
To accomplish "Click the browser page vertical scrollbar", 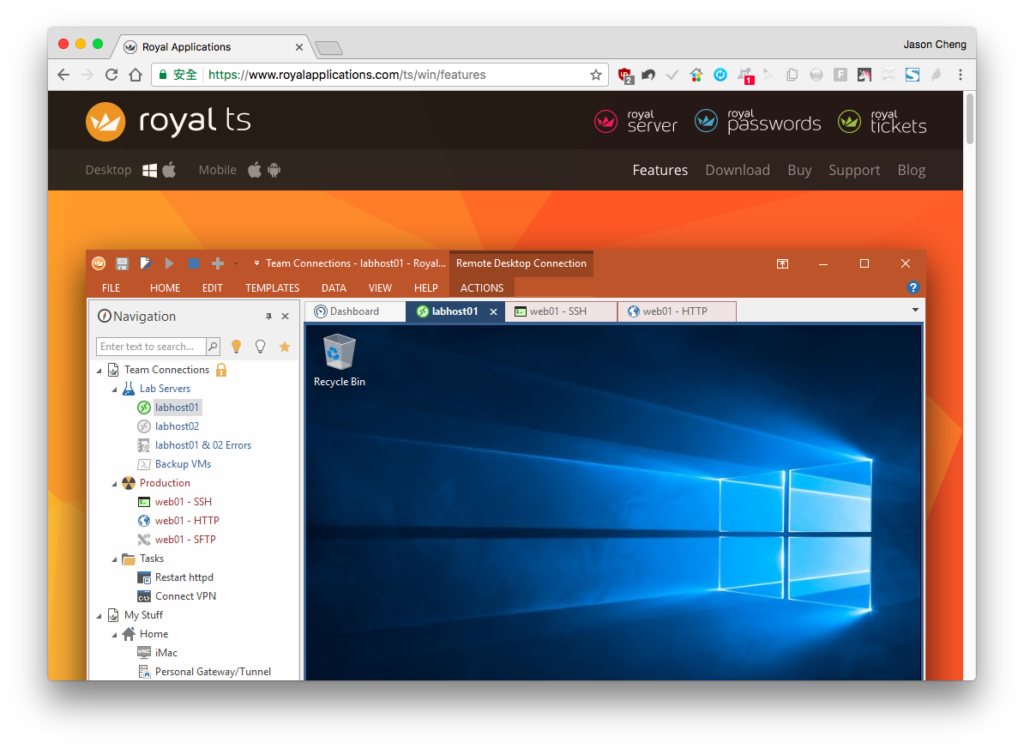I will (x=970, y=119).
